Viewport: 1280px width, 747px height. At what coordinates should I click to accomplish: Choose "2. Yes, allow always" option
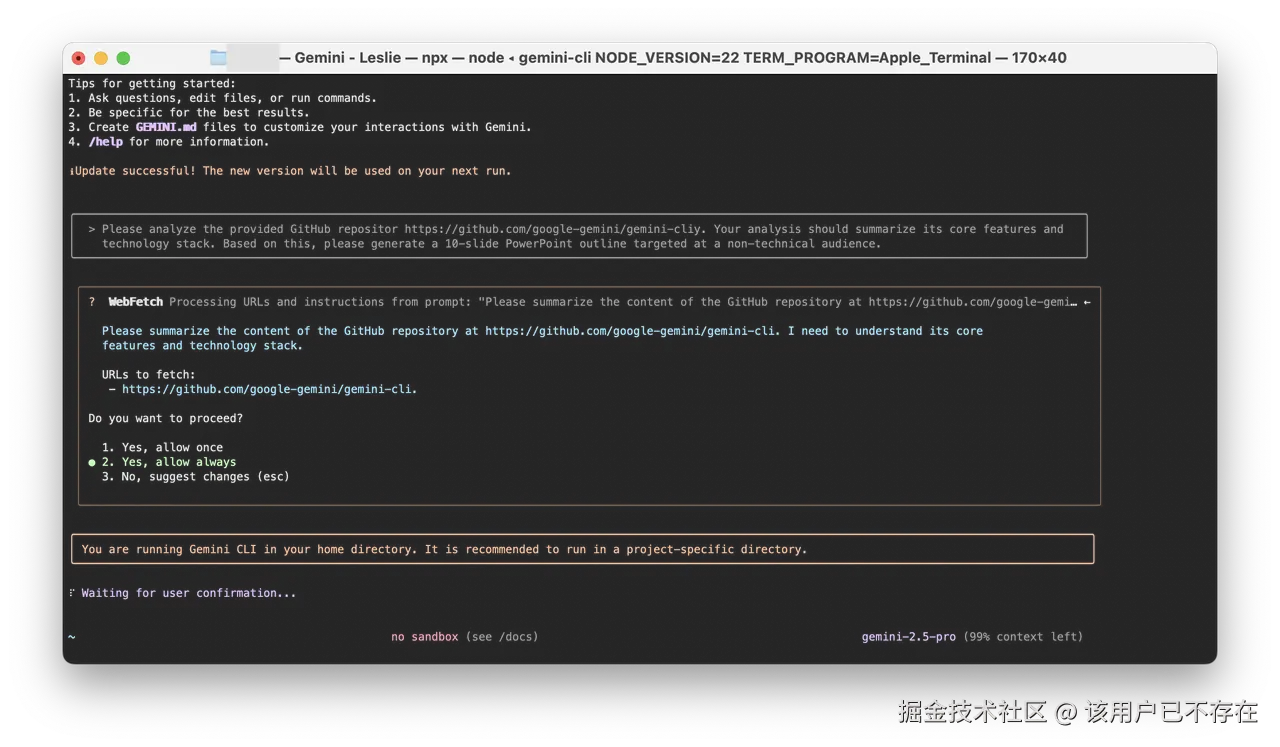[169, 462]
